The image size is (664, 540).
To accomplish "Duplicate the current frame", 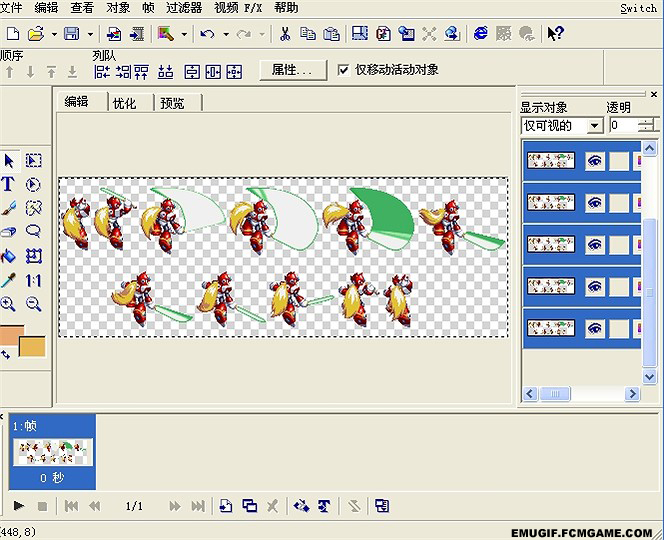I will click(249, 506).
